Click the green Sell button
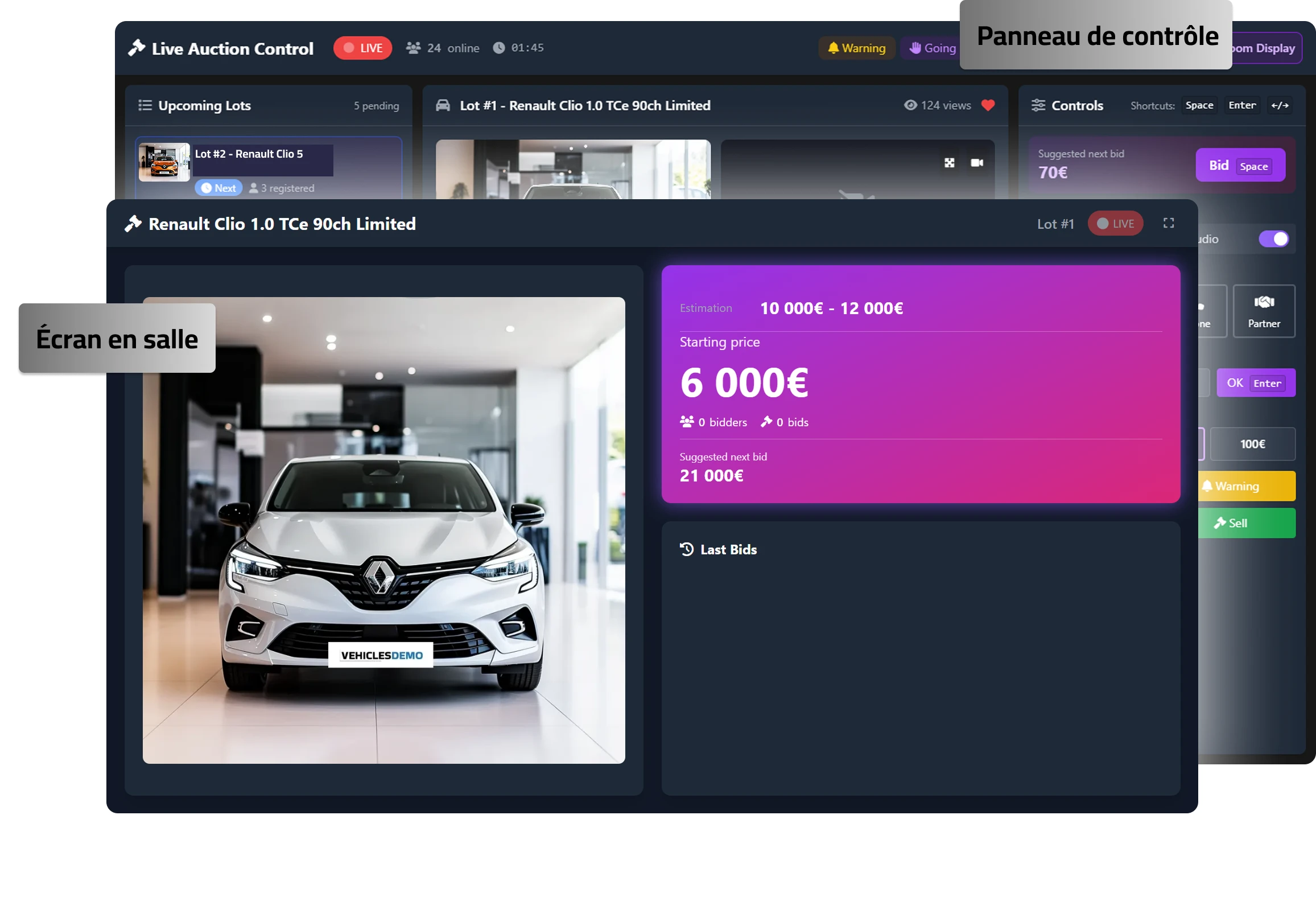The image size is (1316, 922). (x=1246, y=523)
